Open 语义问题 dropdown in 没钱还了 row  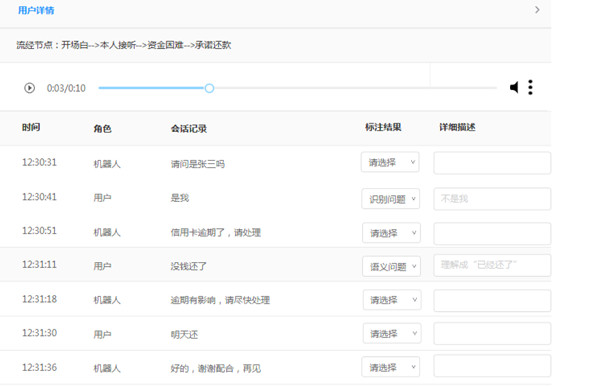coord(392,267)
